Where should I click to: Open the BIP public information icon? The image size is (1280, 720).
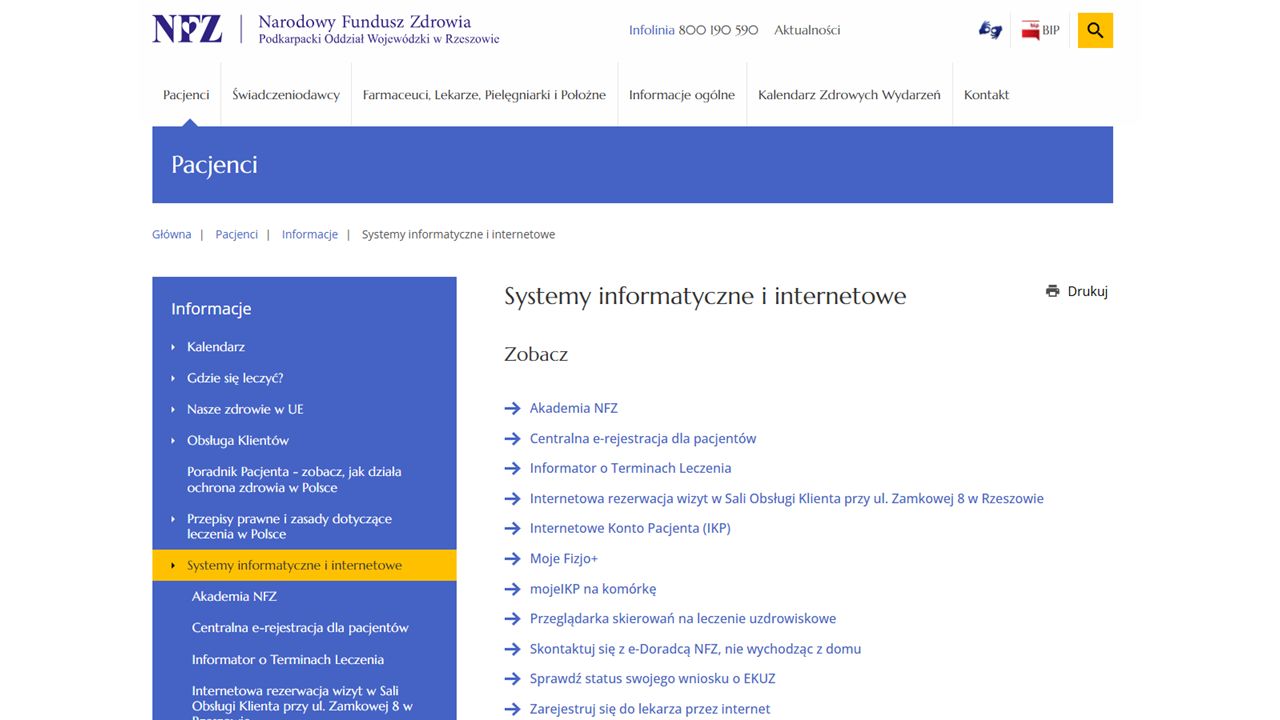(x=1040, y=30)
